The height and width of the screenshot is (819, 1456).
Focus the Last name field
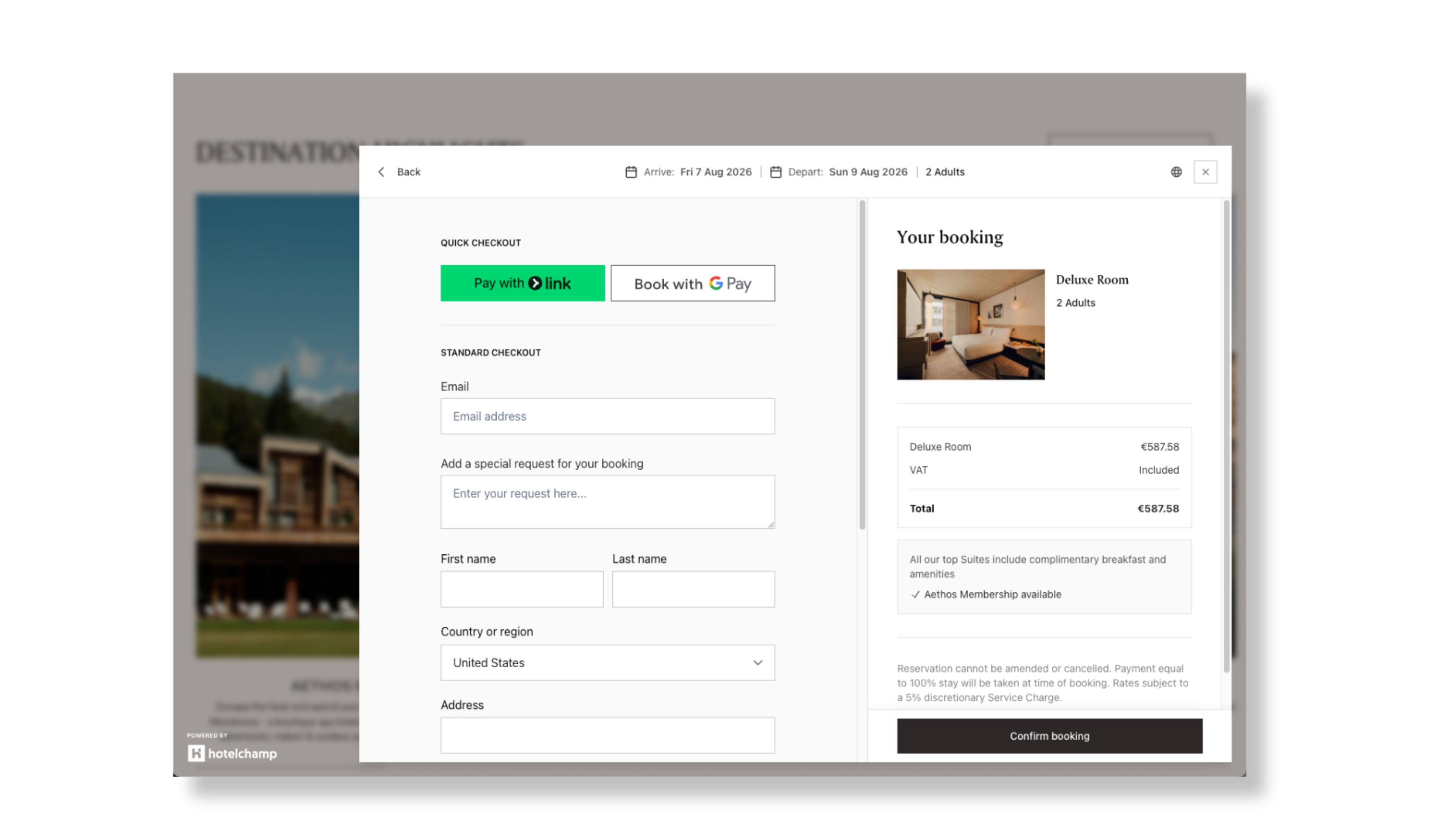[693, 590]
